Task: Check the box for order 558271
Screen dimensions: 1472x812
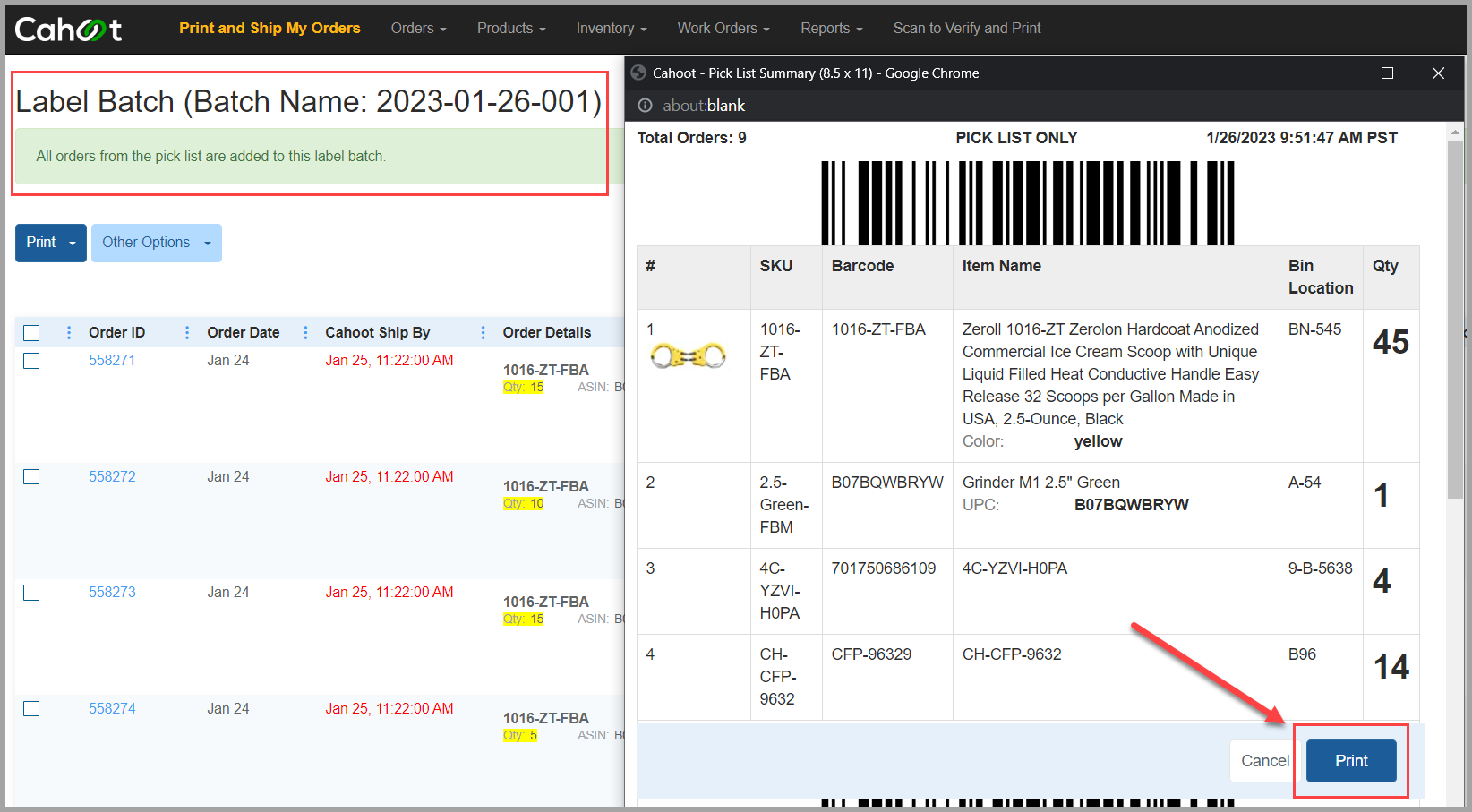Action: click(x=31, y=361)
